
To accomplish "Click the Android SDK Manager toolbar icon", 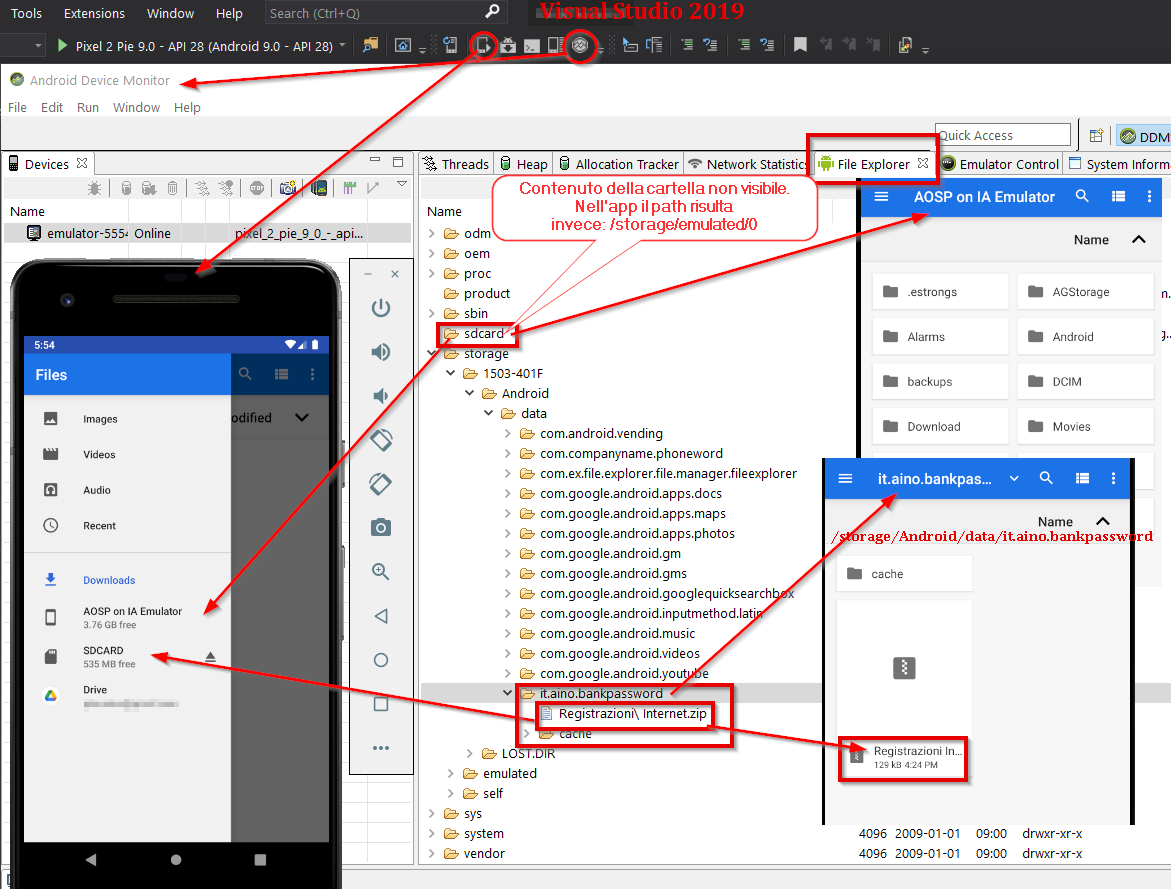I will 508,45.
